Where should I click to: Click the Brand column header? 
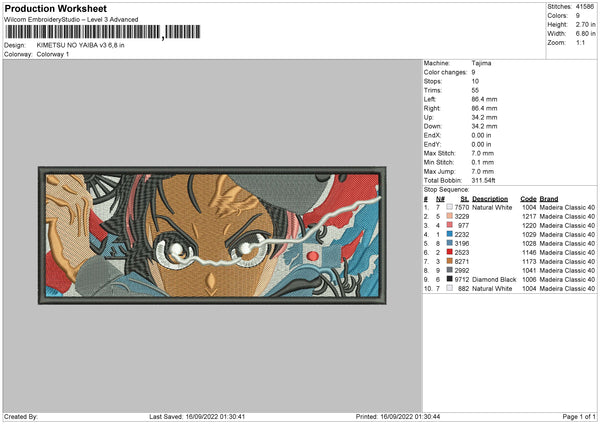(549, 199)
